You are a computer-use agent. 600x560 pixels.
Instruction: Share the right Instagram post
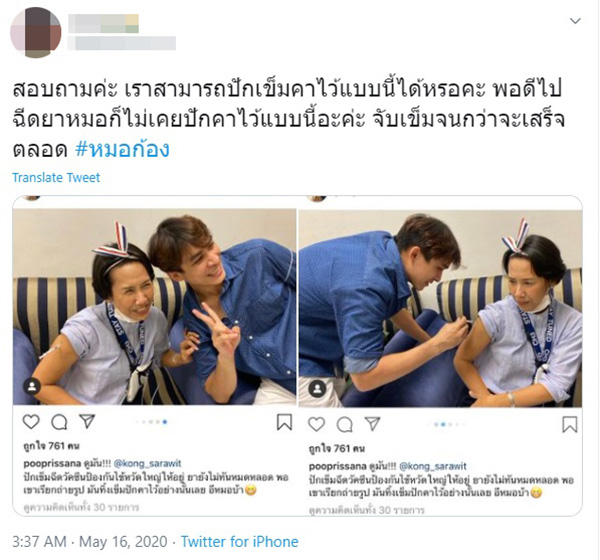[372, 424]
